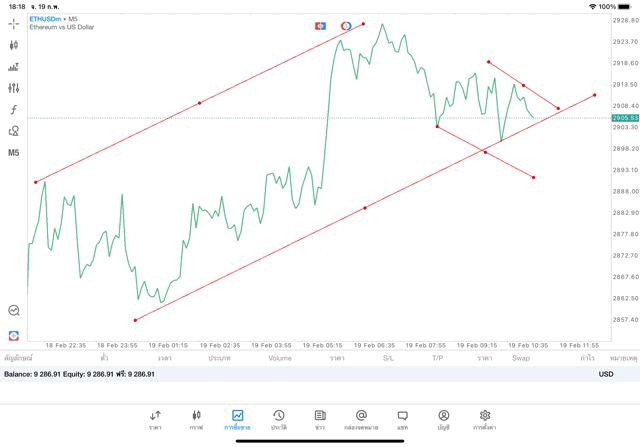Open the แชท (Chat) tab
The width and height of the screenshot is (640, 447).
[402, 419]
